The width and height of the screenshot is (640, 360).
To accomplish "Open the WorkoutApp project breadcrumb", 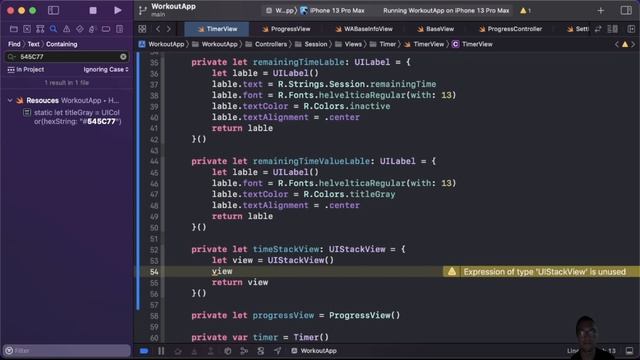I will 161,44.
